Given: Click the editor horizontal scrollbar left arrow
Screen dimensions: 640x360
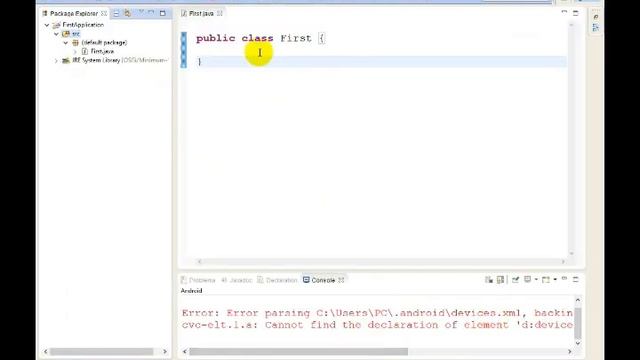Looking at the screenshot, I should click(x=200, y=262).
